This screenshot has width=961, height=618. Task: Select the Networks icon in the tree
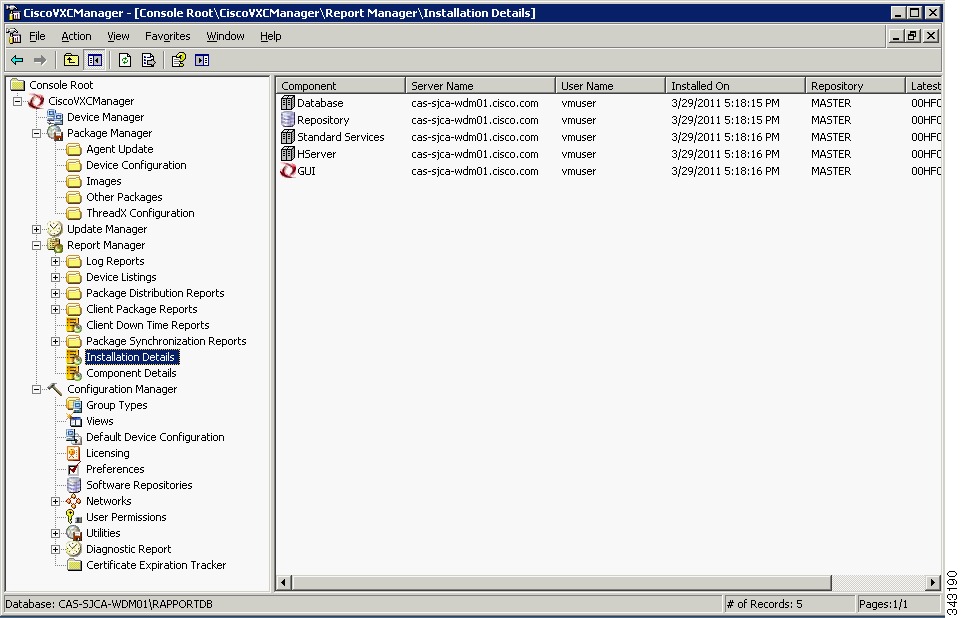(x=74, y=501)
